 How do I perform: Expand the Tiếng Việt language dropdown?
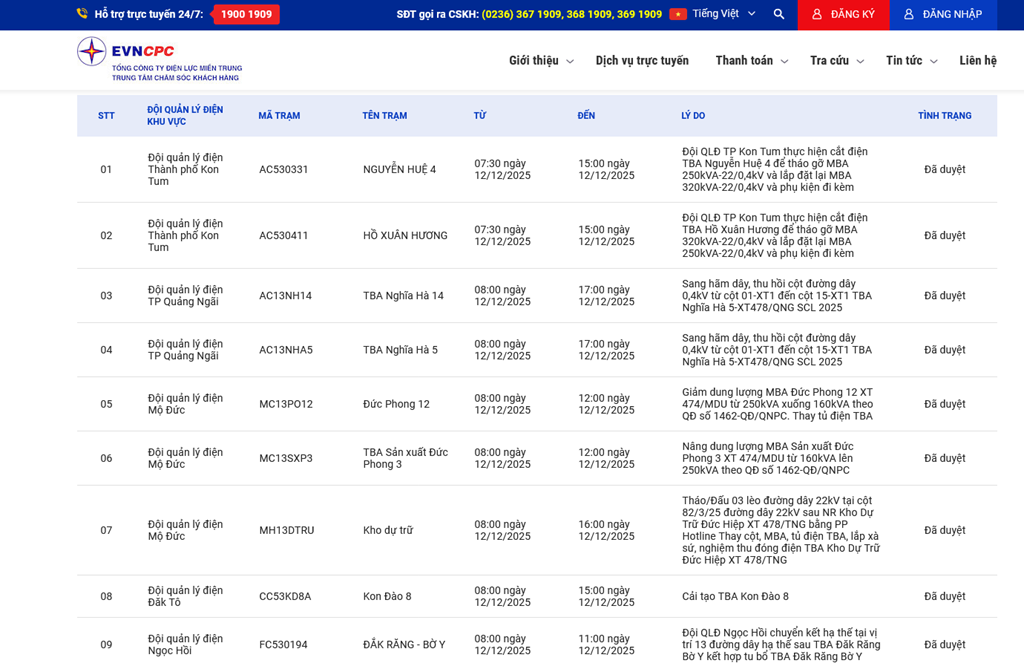(x=723, y=14)
